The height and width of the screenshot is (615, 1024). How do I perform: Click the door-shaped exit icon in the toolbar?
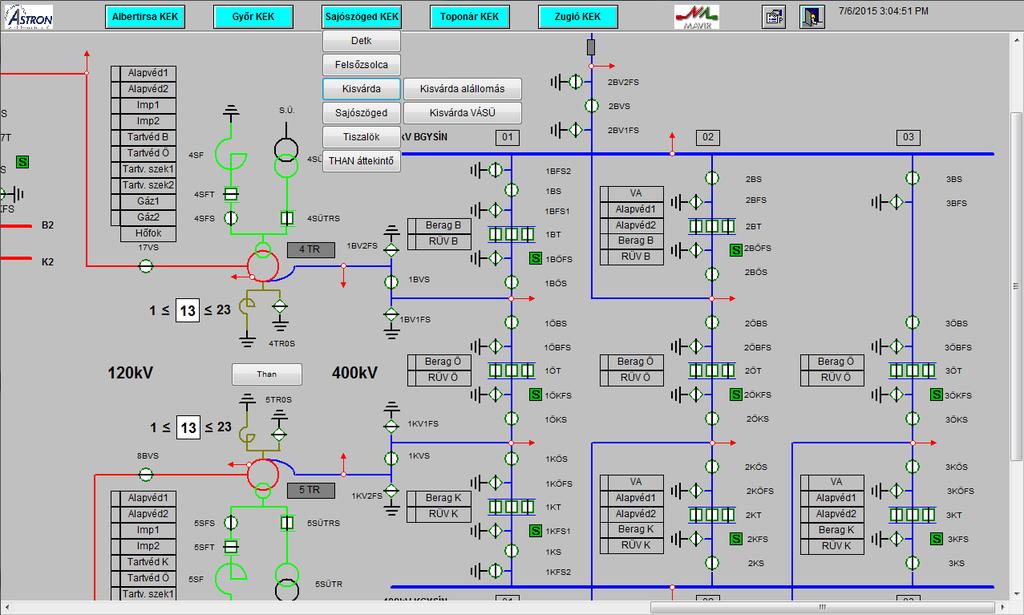click(x=812, y=16)
